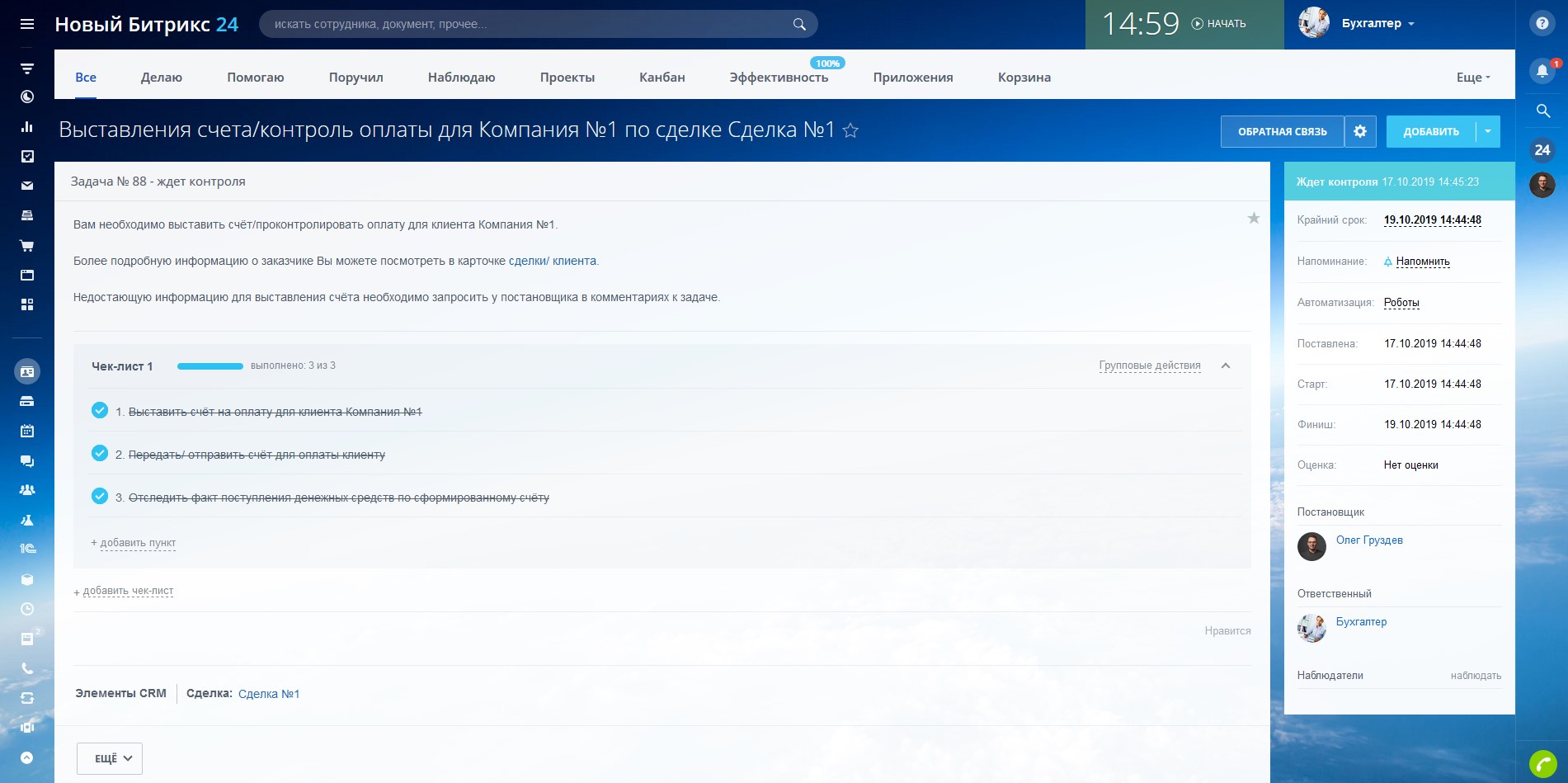The width and height of the screenshot is (1568, 783).
Task: Uncheck checklist item Передать/отправить счёт
Action: click(x=100, y=453)
